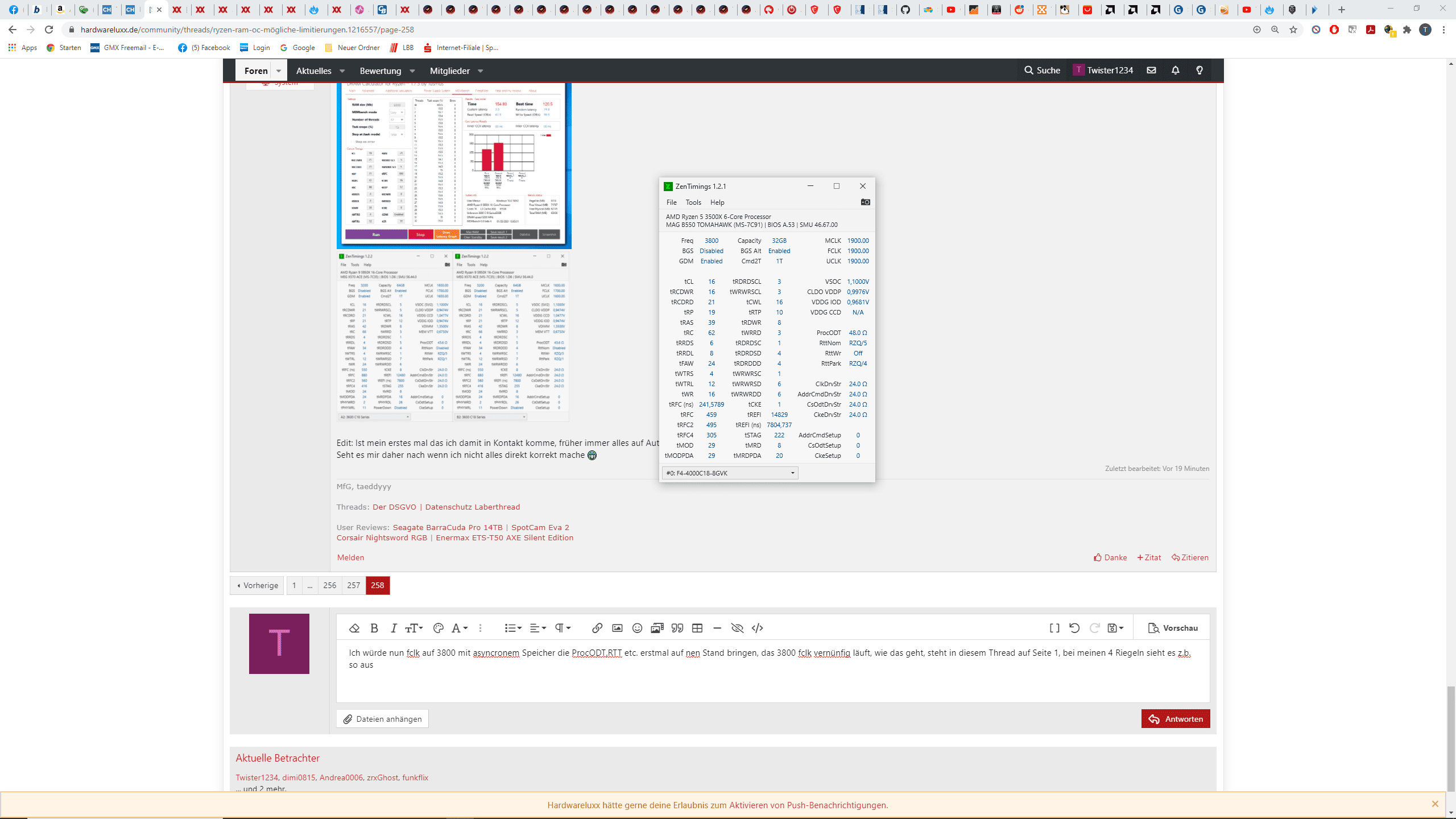Open the new browser tab plus
The width and height of the screenshot is (1456, 819).
click(1342, 10)
